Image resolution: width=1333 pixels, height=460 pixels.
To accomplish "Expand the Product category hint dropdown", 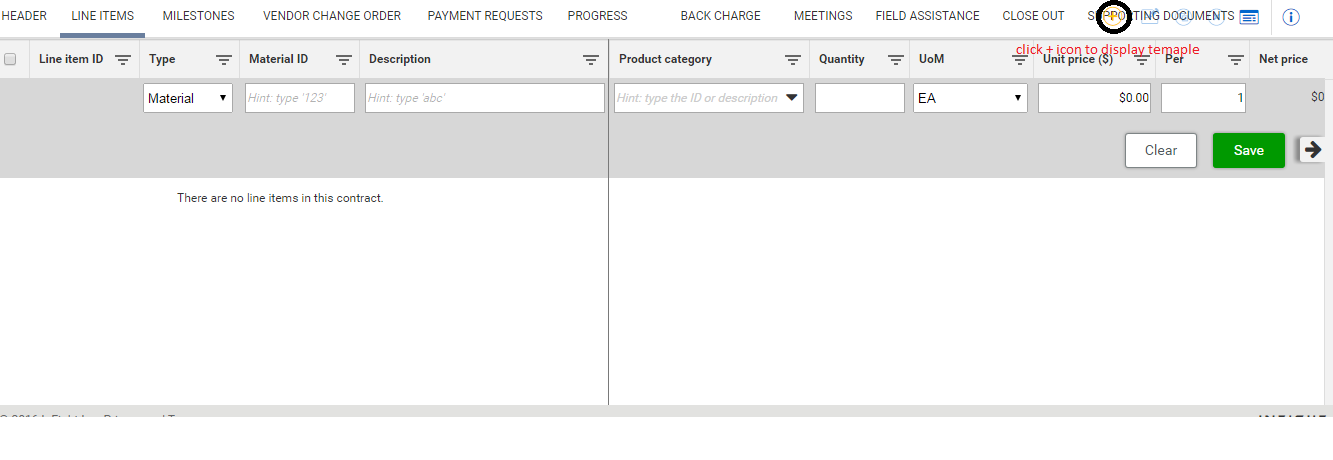I will (x=792, y=98).
